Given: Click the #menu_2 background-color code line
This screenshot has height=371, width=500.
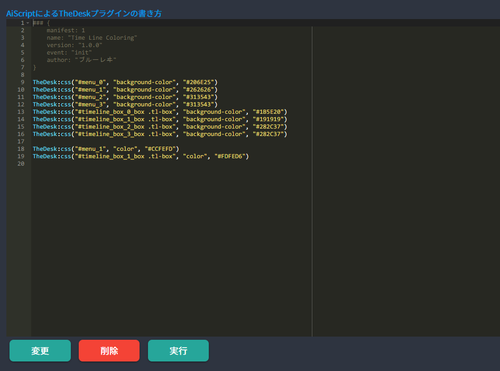Looking at the screenshot, I should pyautogui.click(x=125, y=97).
